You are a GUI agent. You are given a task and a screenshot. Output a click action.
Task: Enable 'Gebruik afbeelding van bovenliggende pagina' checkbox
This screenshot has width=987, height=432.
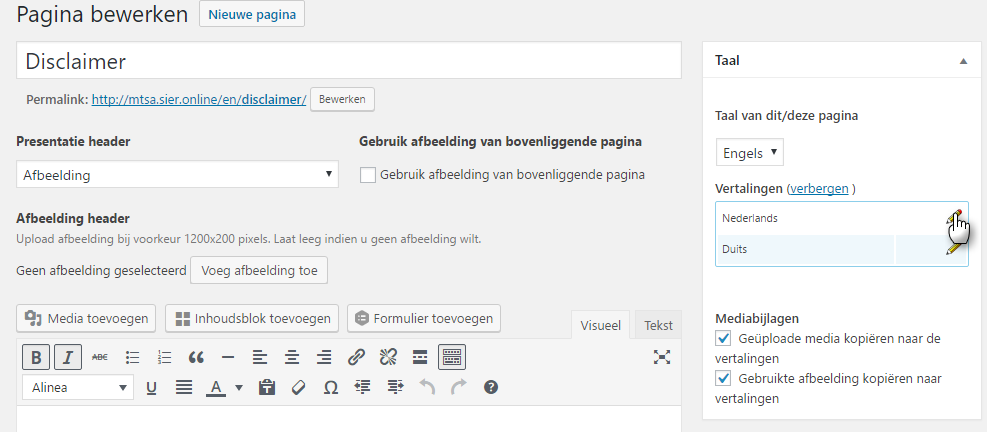pyautogui.click(x=368, y=175)
